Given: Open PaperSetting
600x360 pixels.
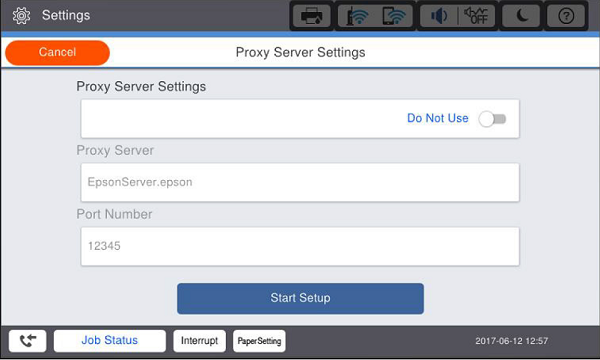Looking at the screenshot, I should tap(259, 340).
